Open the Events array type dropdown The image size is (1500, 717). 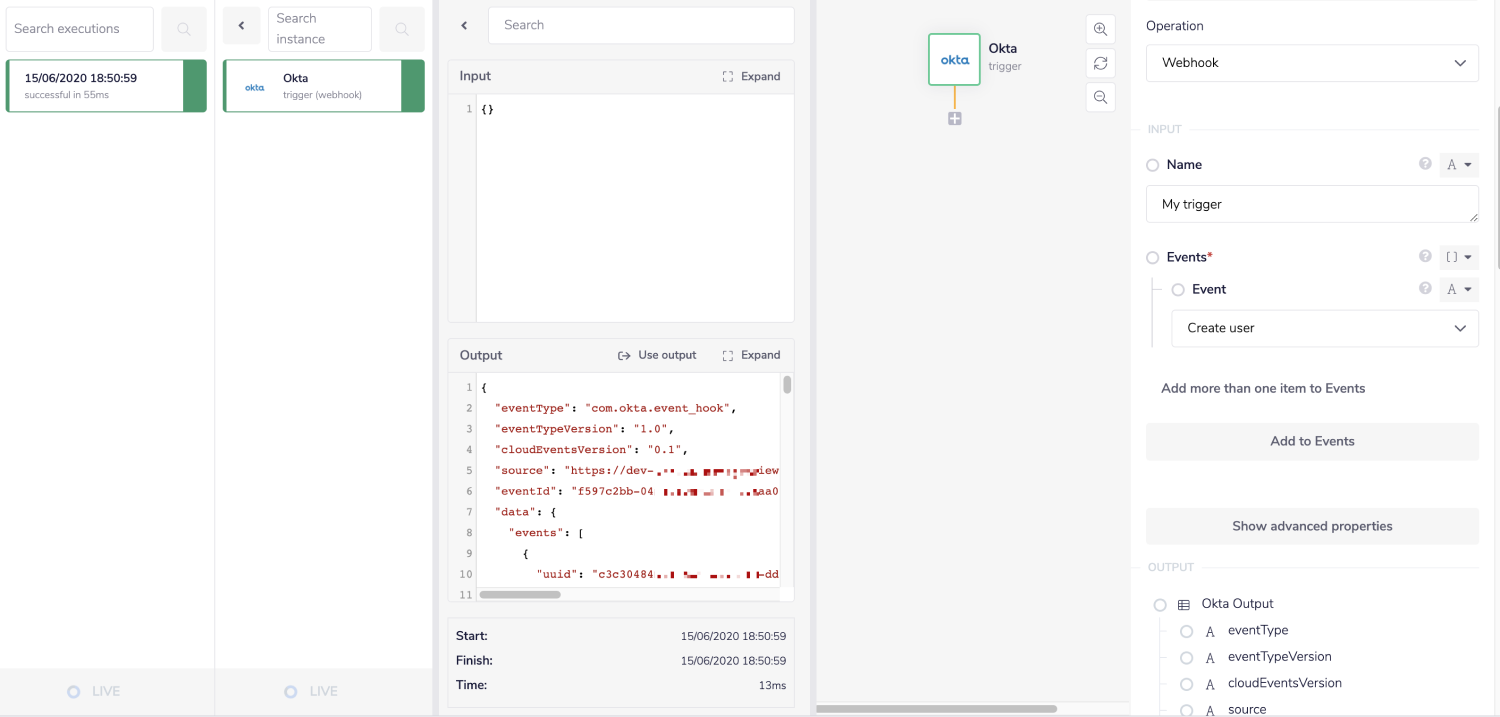coord(1459,257)
